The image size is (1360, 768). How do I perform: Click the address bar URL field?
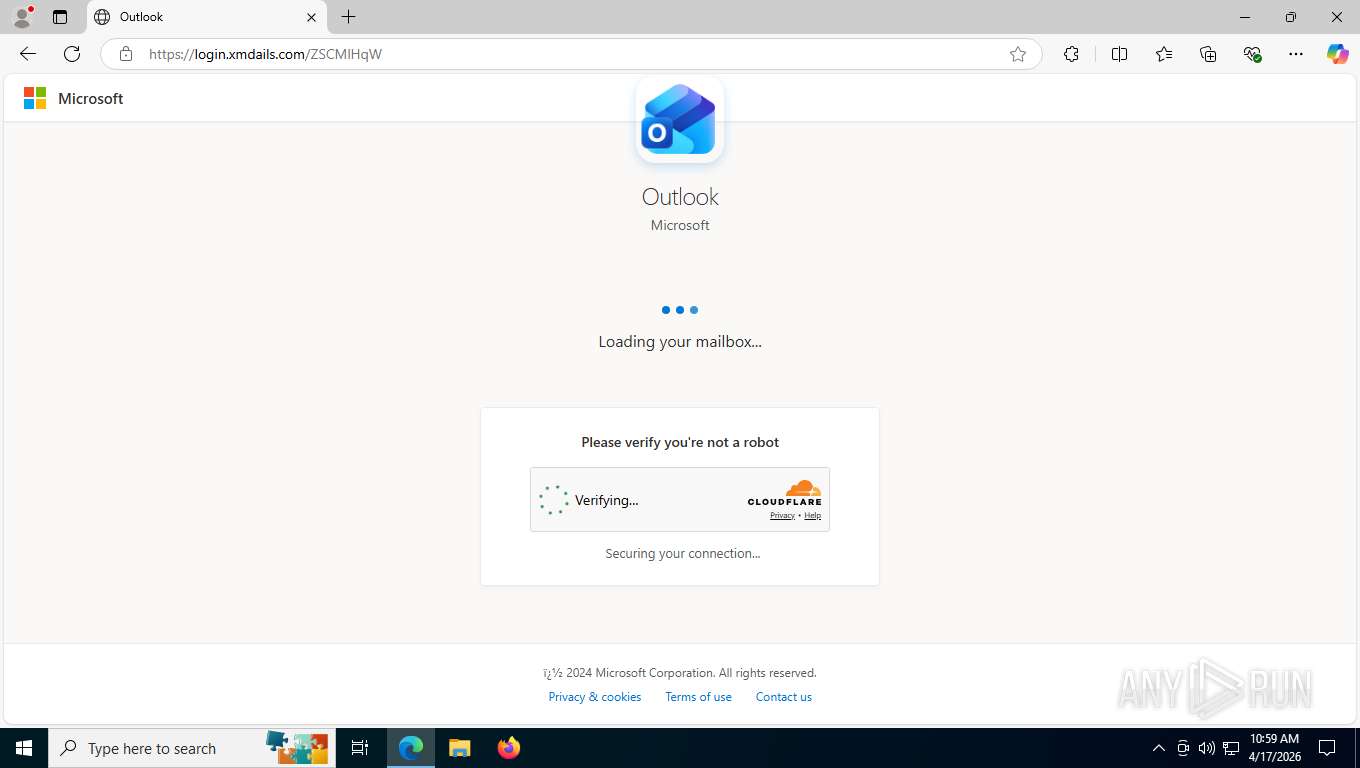572,54
